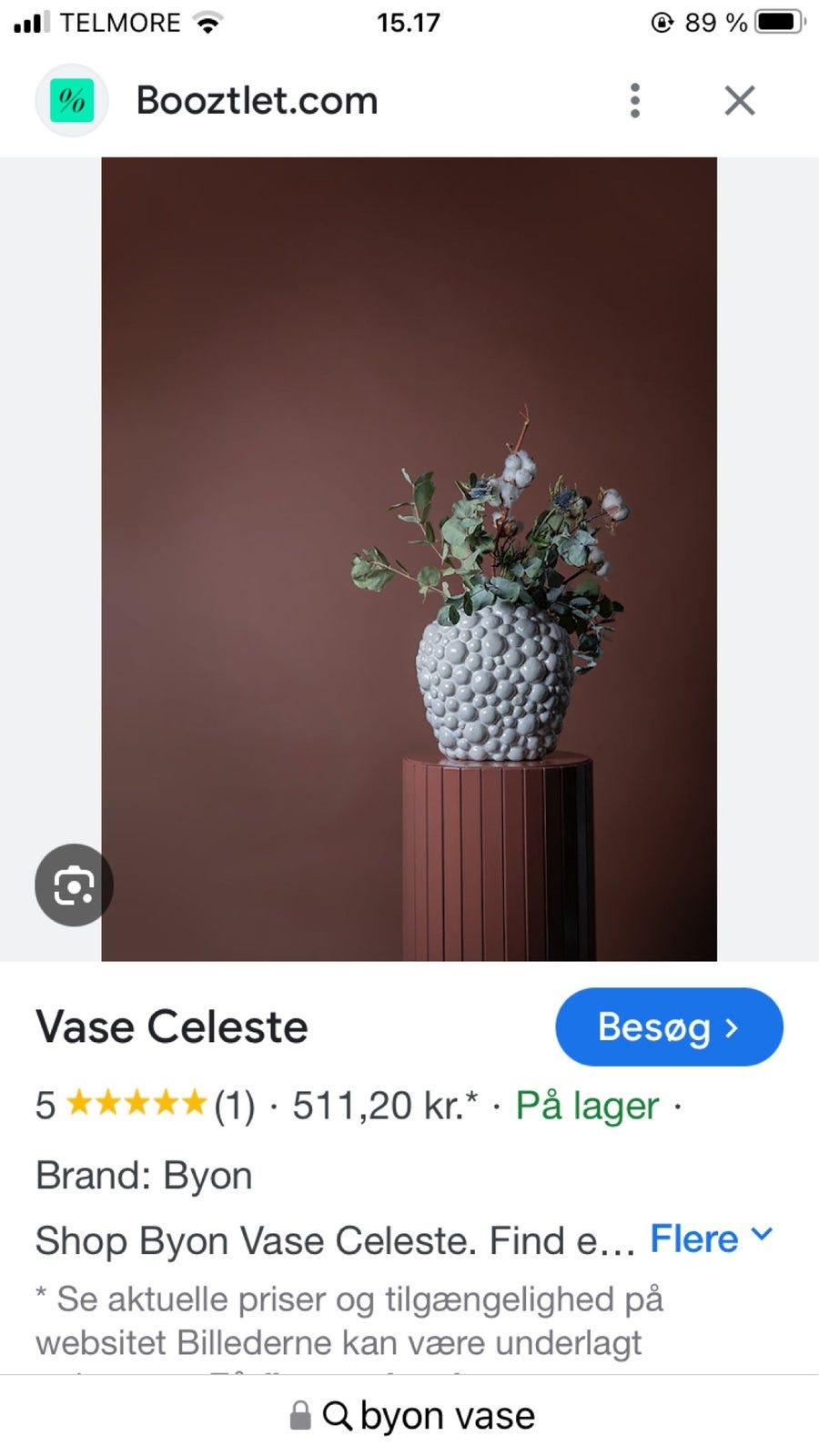The height and width of the screenshot is (1456, 819).
Task: Open the Booztlet.com site title
Action: tap(257, 100)
